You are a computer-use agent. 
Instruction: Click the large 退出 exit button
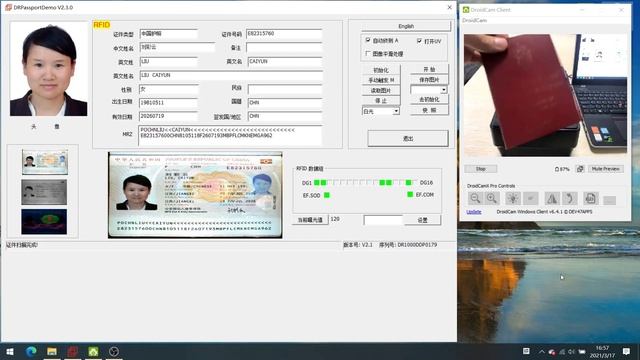tap(408, 138)
